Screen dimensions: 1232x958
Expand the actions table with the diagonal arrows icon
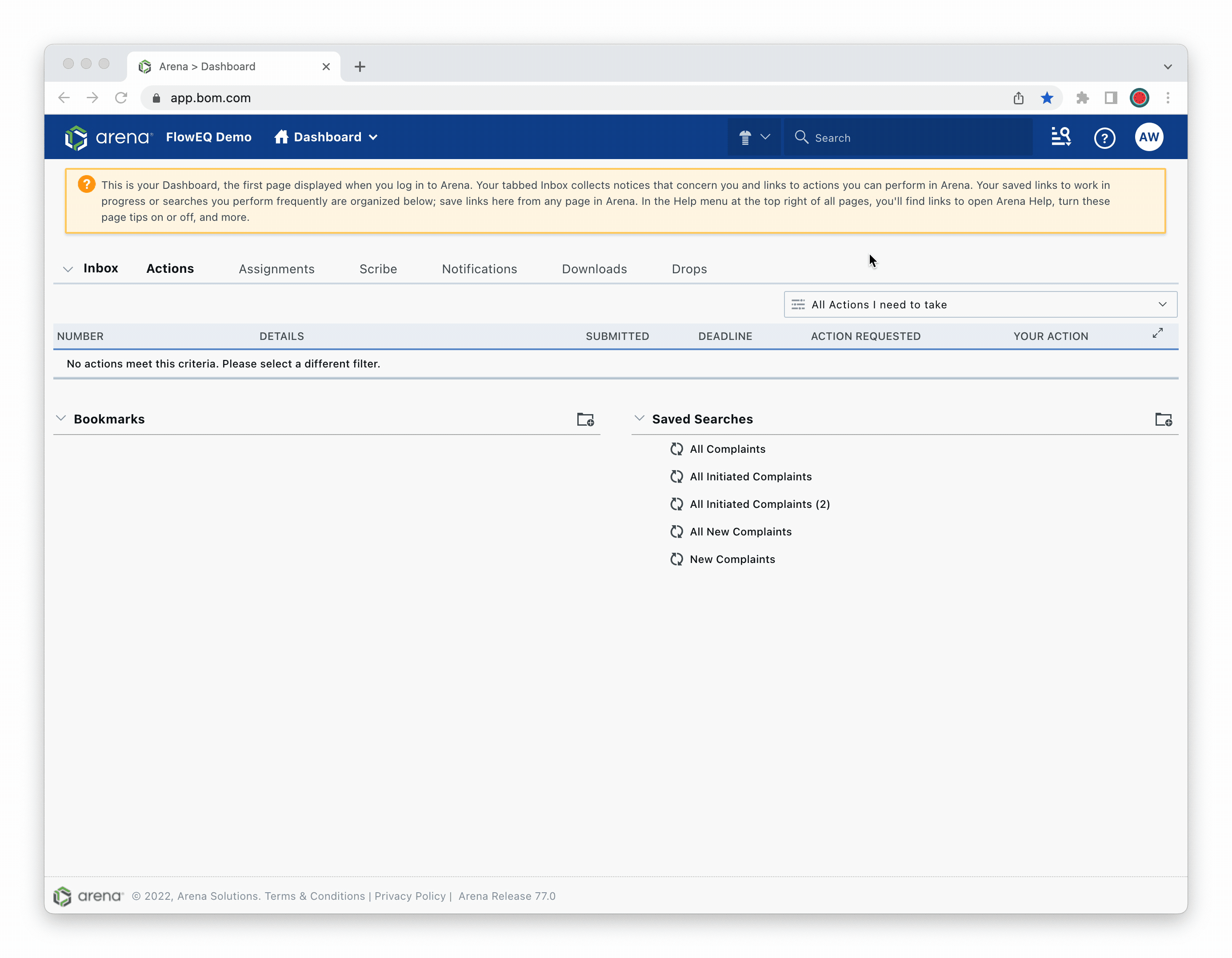tap(1157, 333)
